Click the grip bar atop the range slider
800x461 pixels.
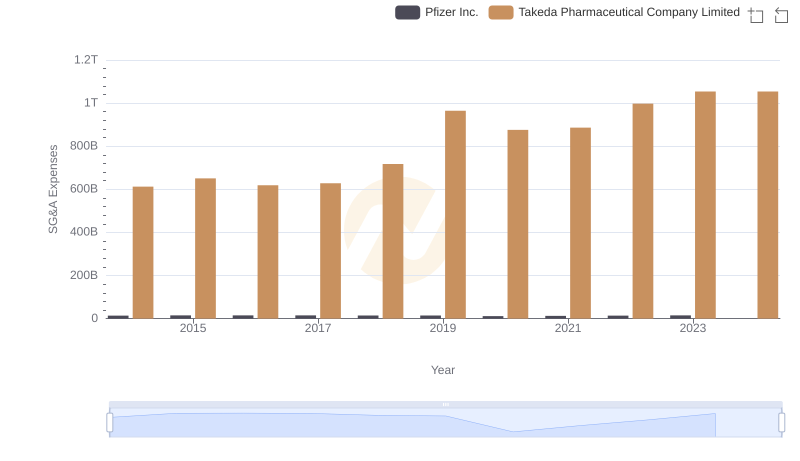click(445, 404)
